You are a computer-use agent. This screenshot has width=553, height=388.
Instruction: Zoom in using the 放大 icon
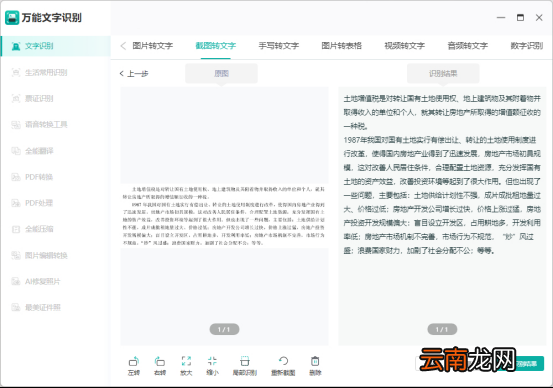click(186, 366)
